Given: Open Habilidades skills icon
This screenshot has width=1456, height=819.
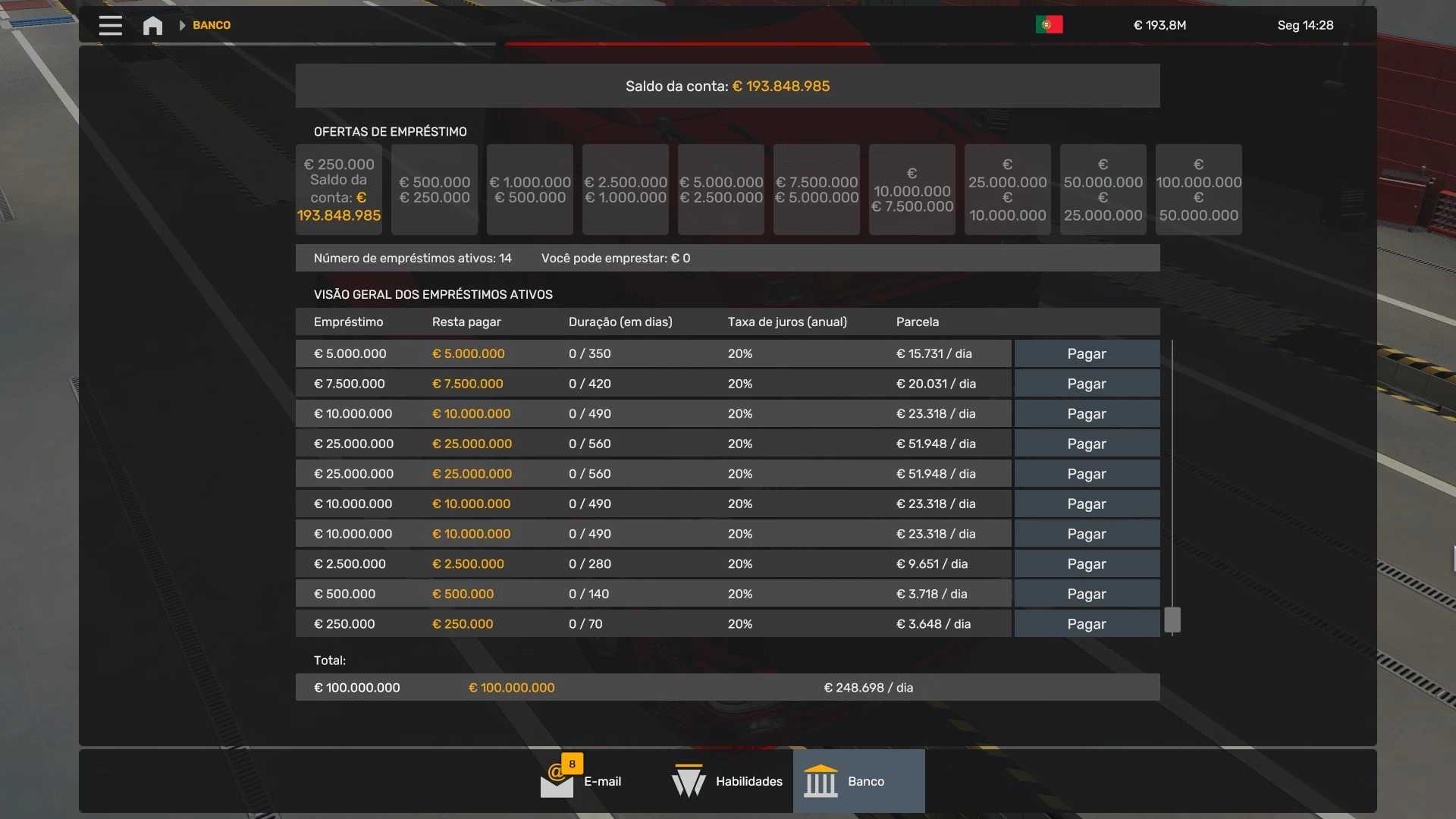Looking at the screenshot, I should coord(689,781).
